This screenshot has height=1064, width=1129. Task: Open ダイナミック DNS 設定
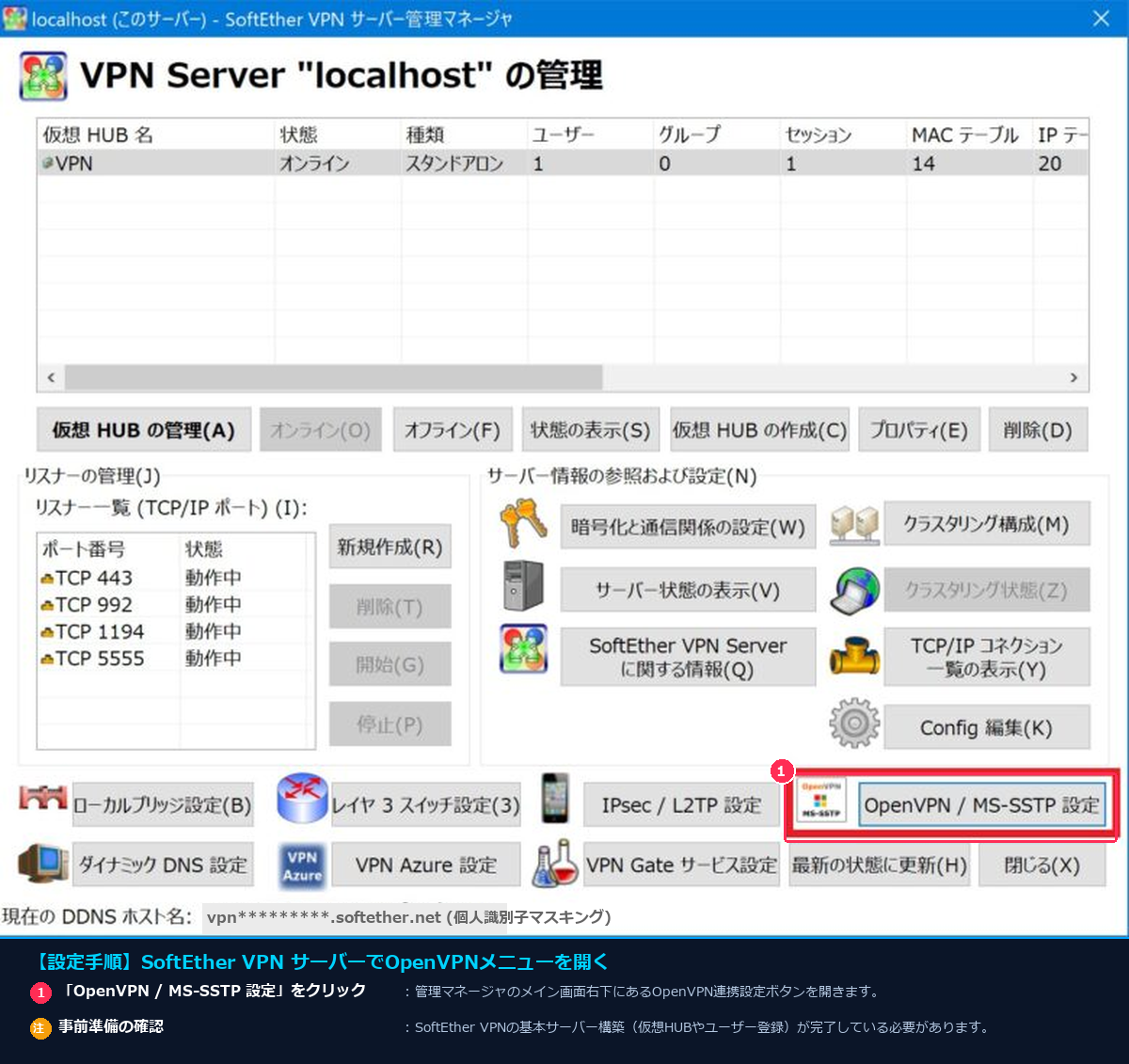click(163, 865)
